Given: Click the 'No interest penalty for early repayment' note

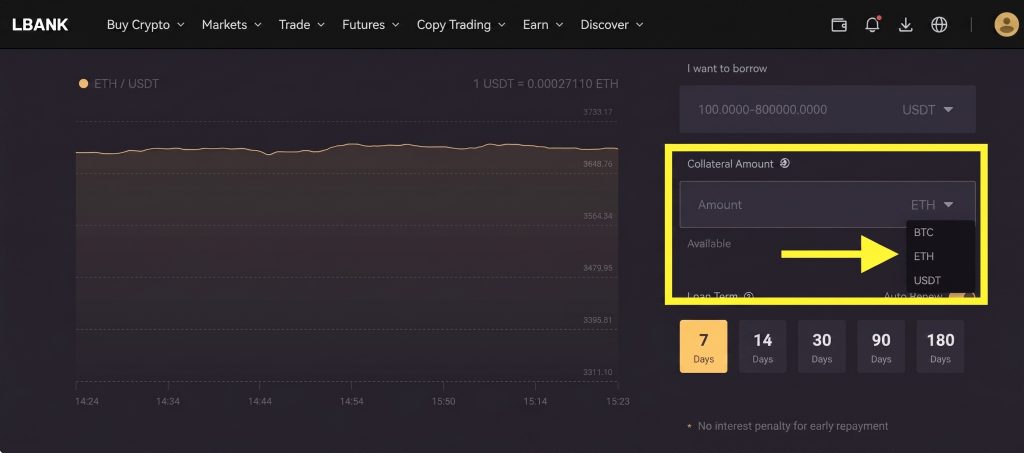Looking at the screenshot, I should click(793, 426).
